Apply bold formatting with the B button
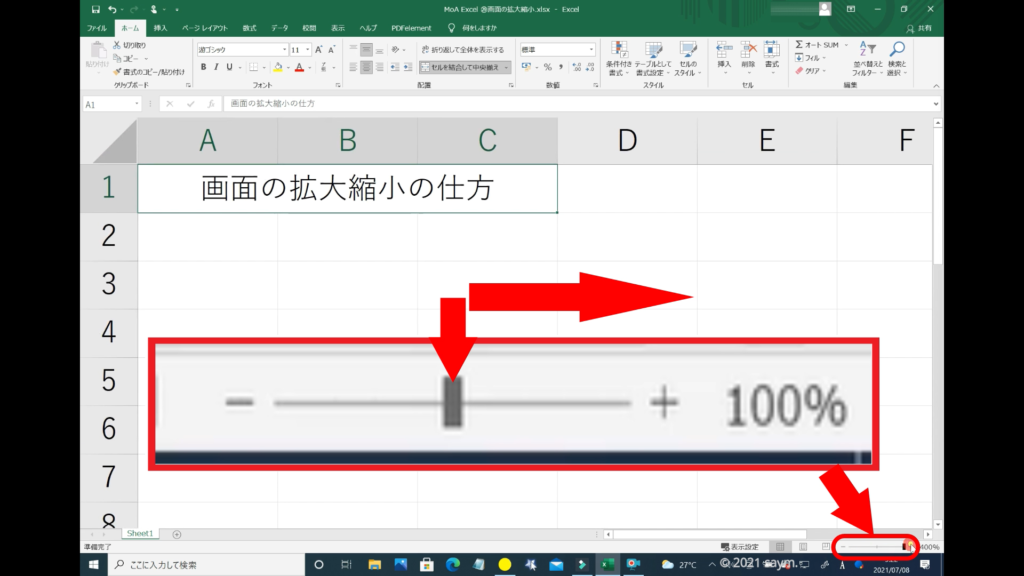The width and height of the screenshot is (1024, 576). click(203, 67)
